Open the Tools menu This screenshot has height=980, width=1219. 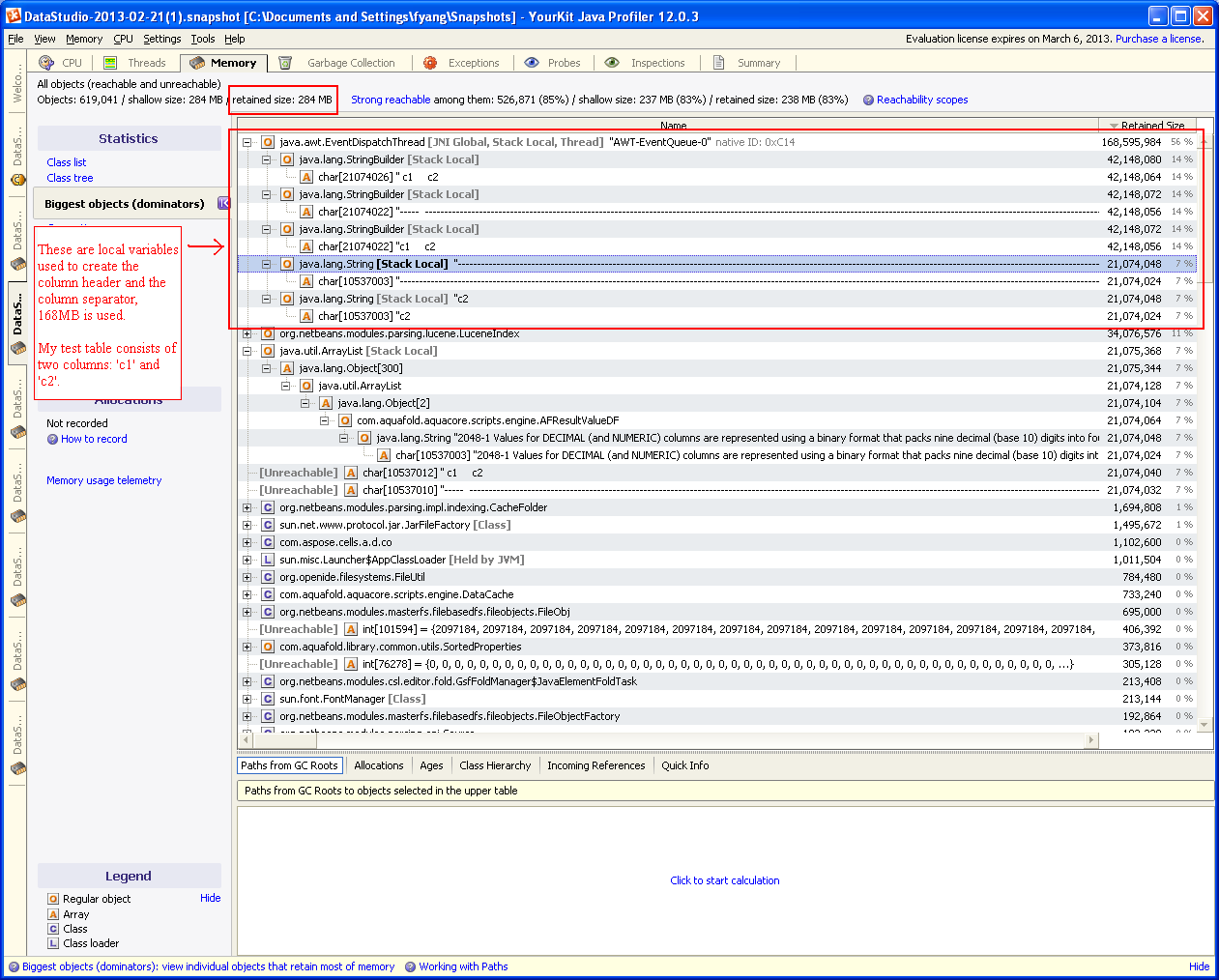pyautogui.click(x=203, y=39)
